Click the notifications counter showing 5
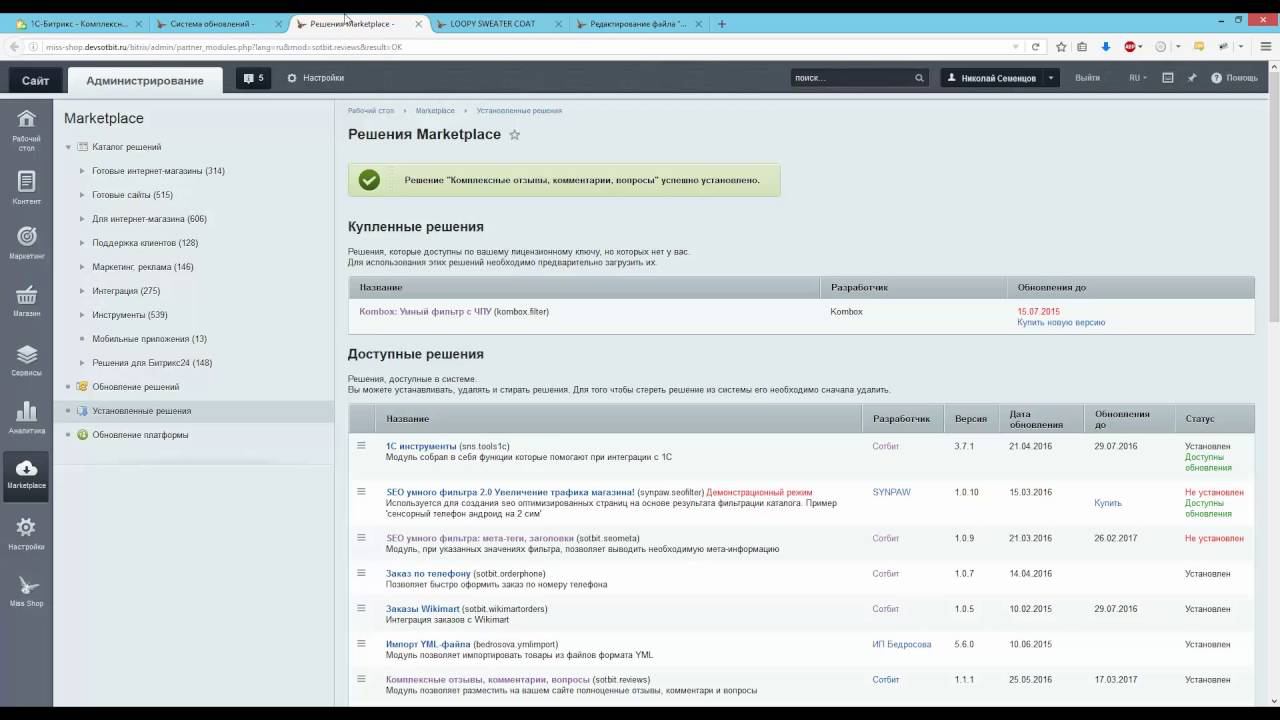This screenshot has width=1280, height=720. 253,78
